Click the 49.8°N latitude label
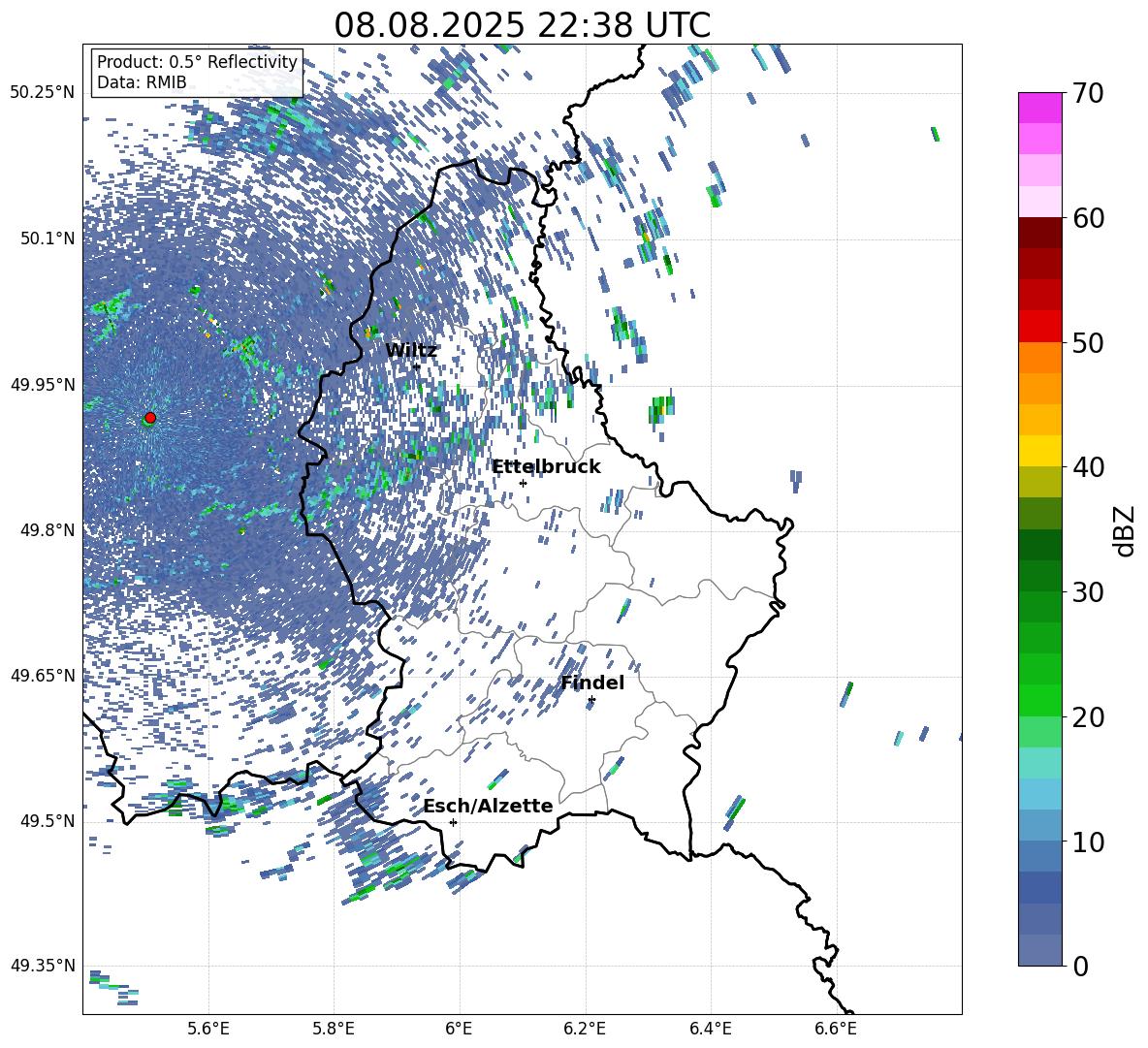1148x1048 pixels. [x=47, y=530]
